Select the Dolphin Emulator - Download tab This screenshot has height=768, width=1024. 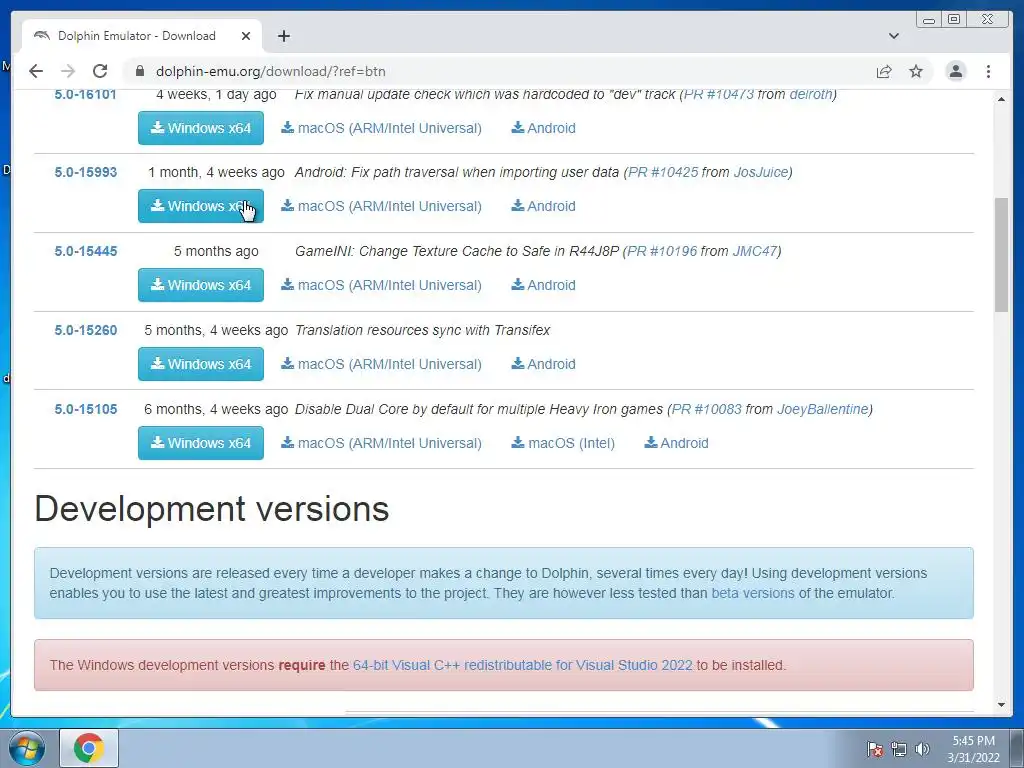(x=142, y=36)
